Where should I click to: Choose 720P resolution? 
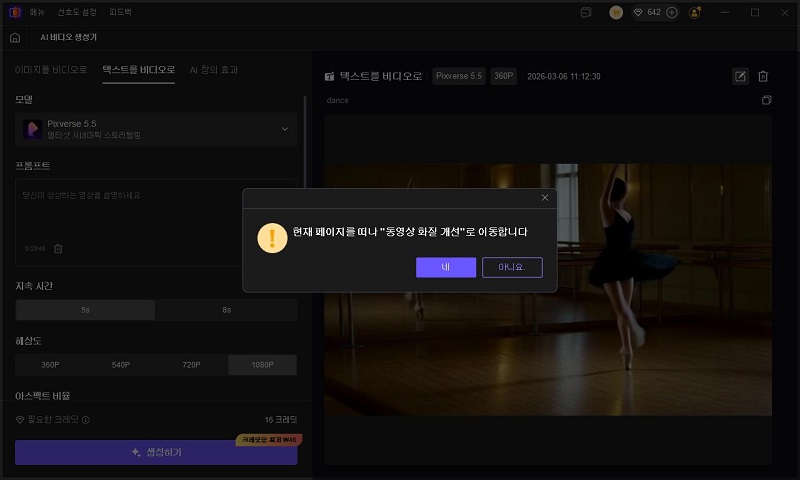pyautogui.click(x=191, y=365)
